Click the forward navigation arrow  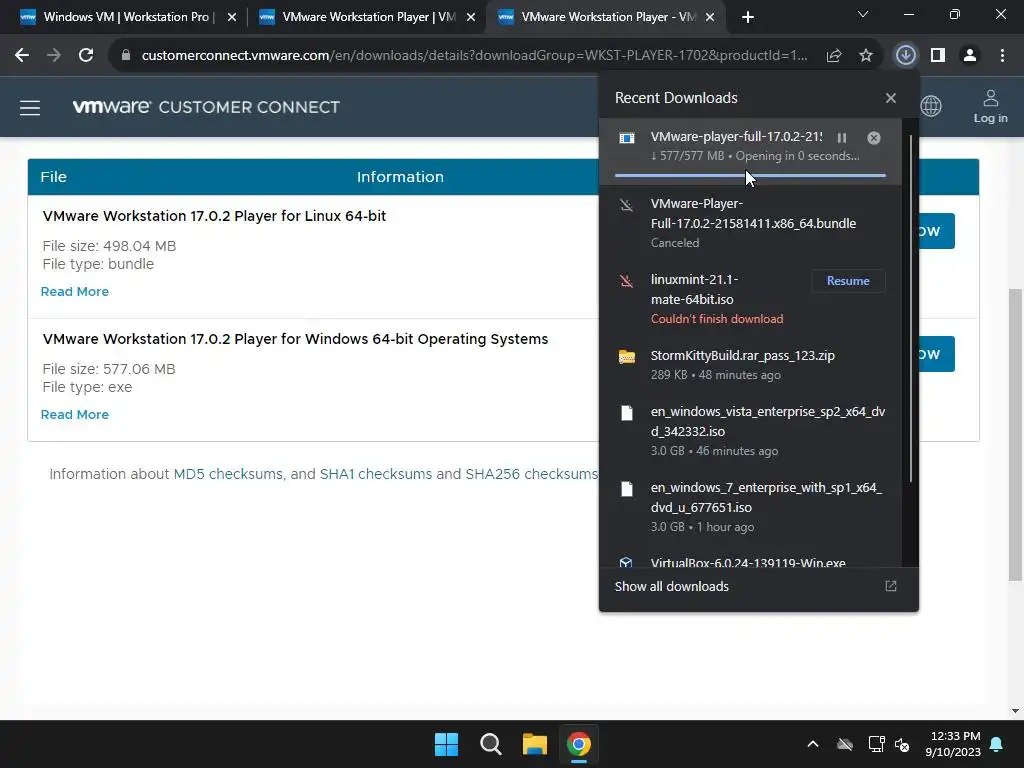(x=54, y=56)
